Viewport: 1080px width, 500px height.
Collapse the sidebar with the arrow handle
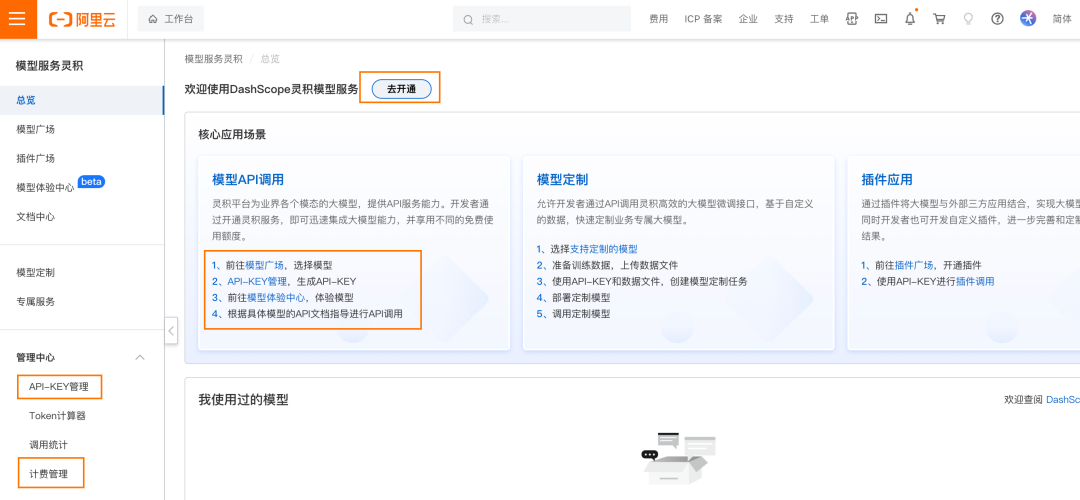172,331
